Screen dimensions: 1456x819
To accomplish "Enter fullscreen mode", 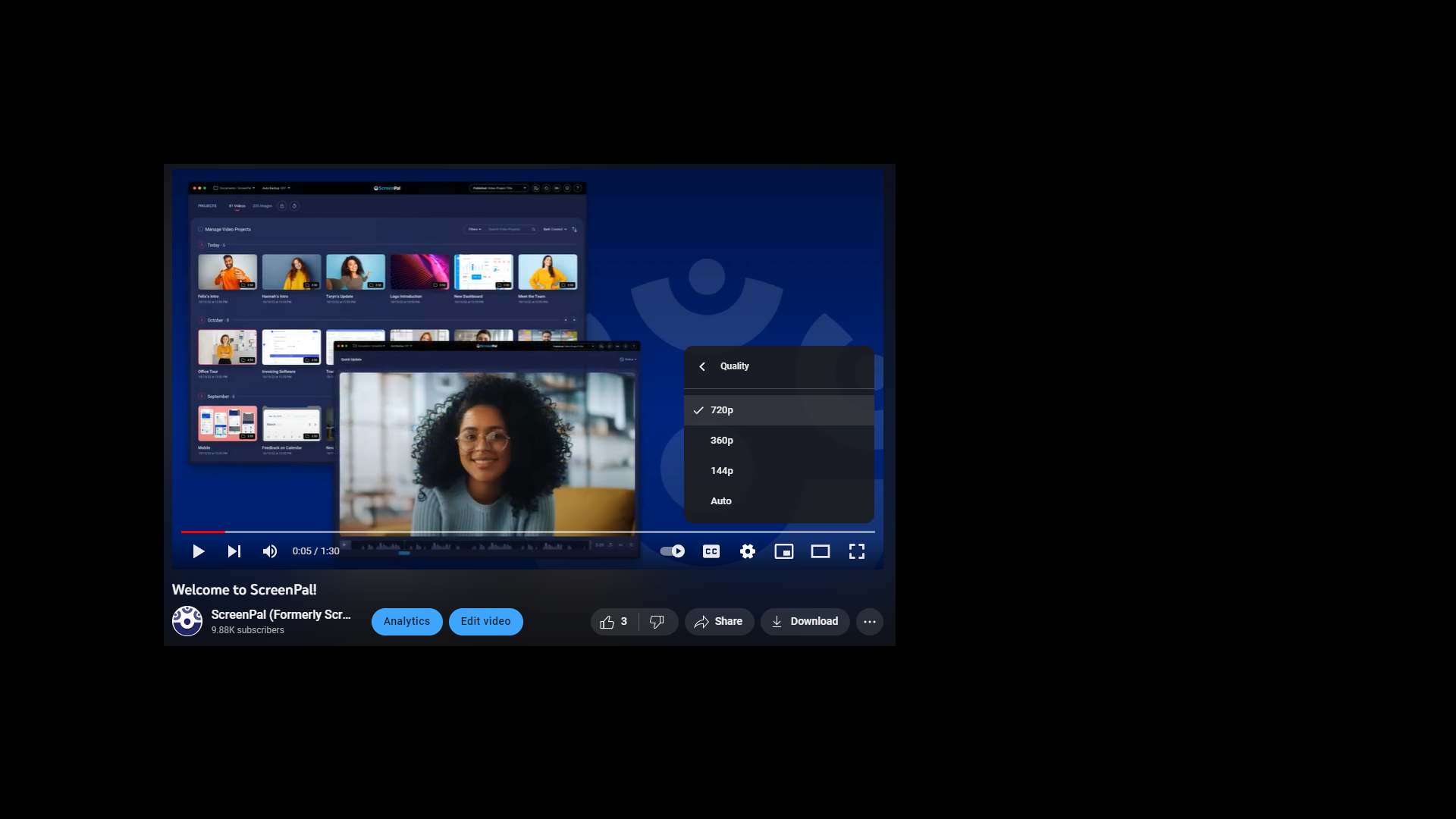I will pos(857,551).
